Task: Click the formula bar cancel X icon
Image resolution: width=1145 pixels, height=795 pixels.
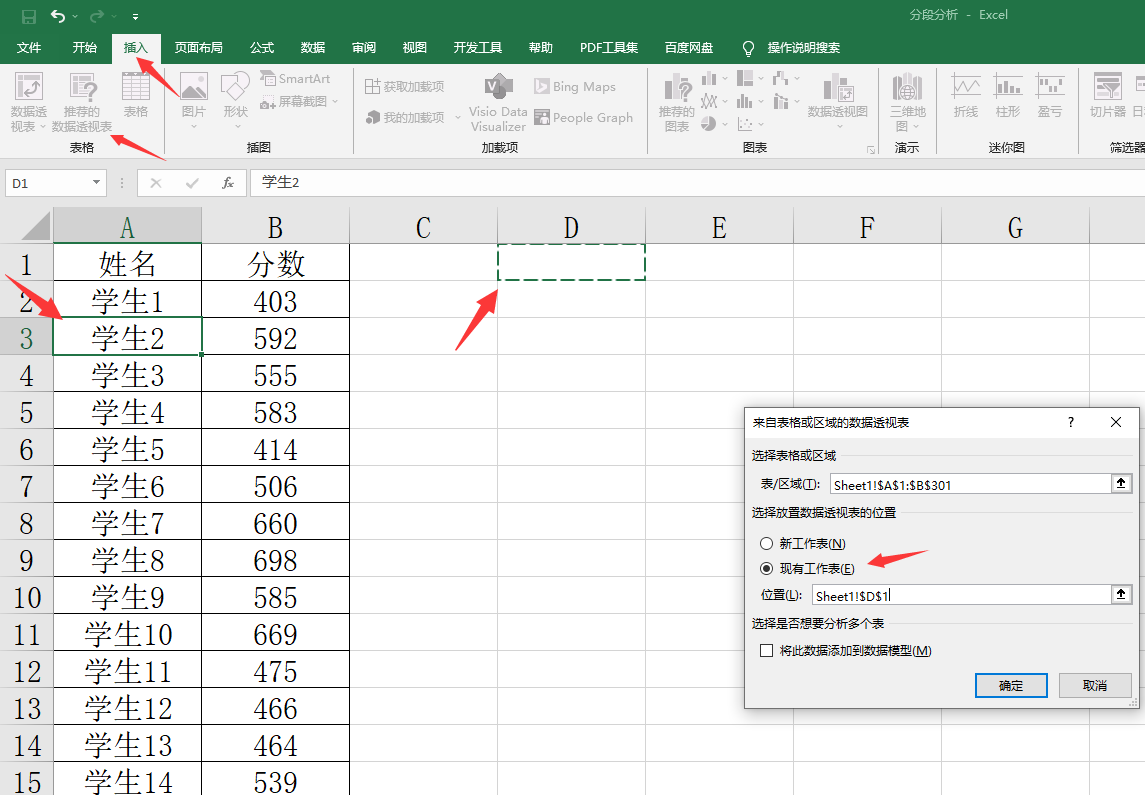Action: click(156, 183)
